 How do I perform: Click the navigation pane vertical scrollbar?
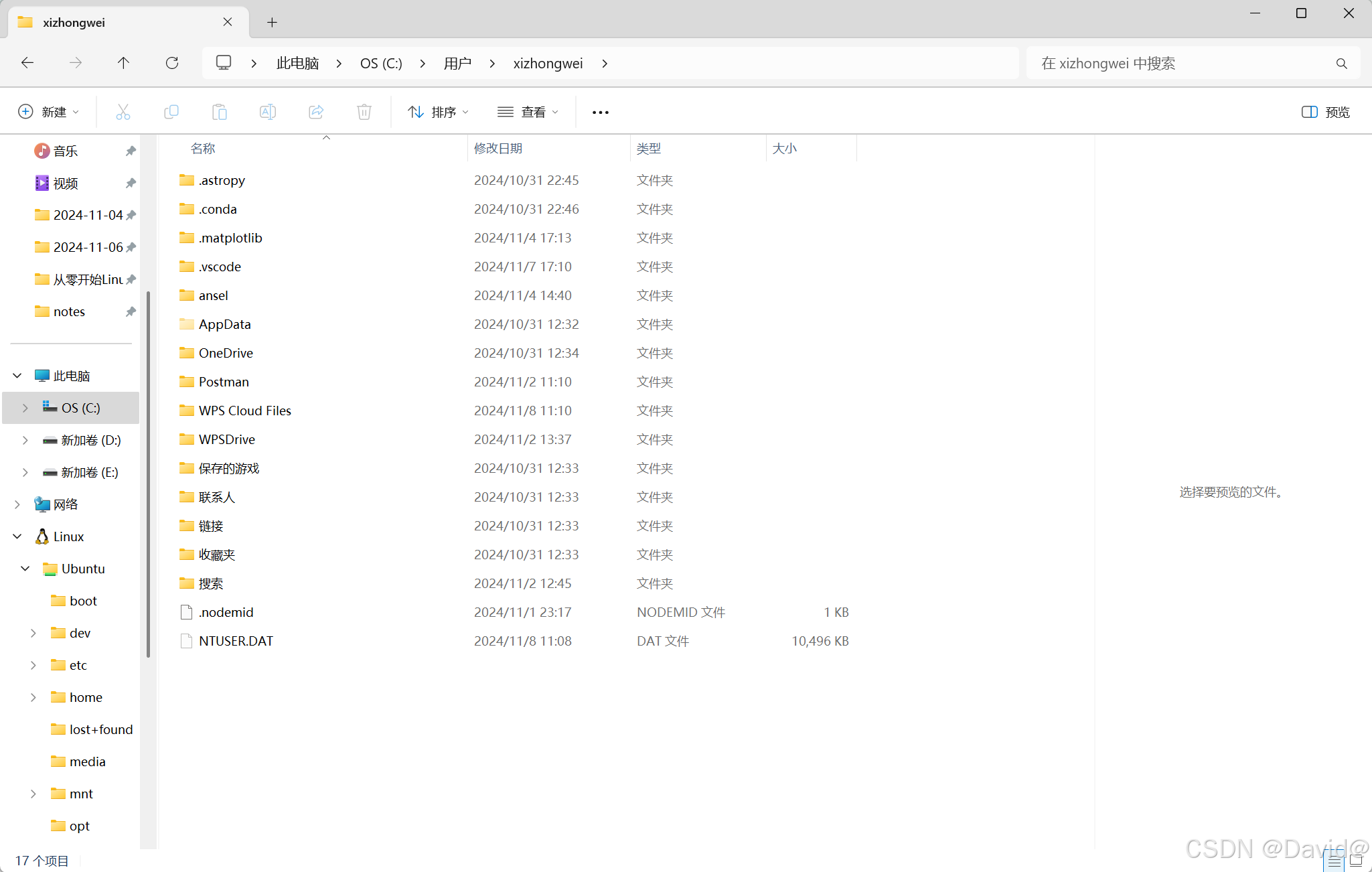pyautogui.click(x=148, y=469)
